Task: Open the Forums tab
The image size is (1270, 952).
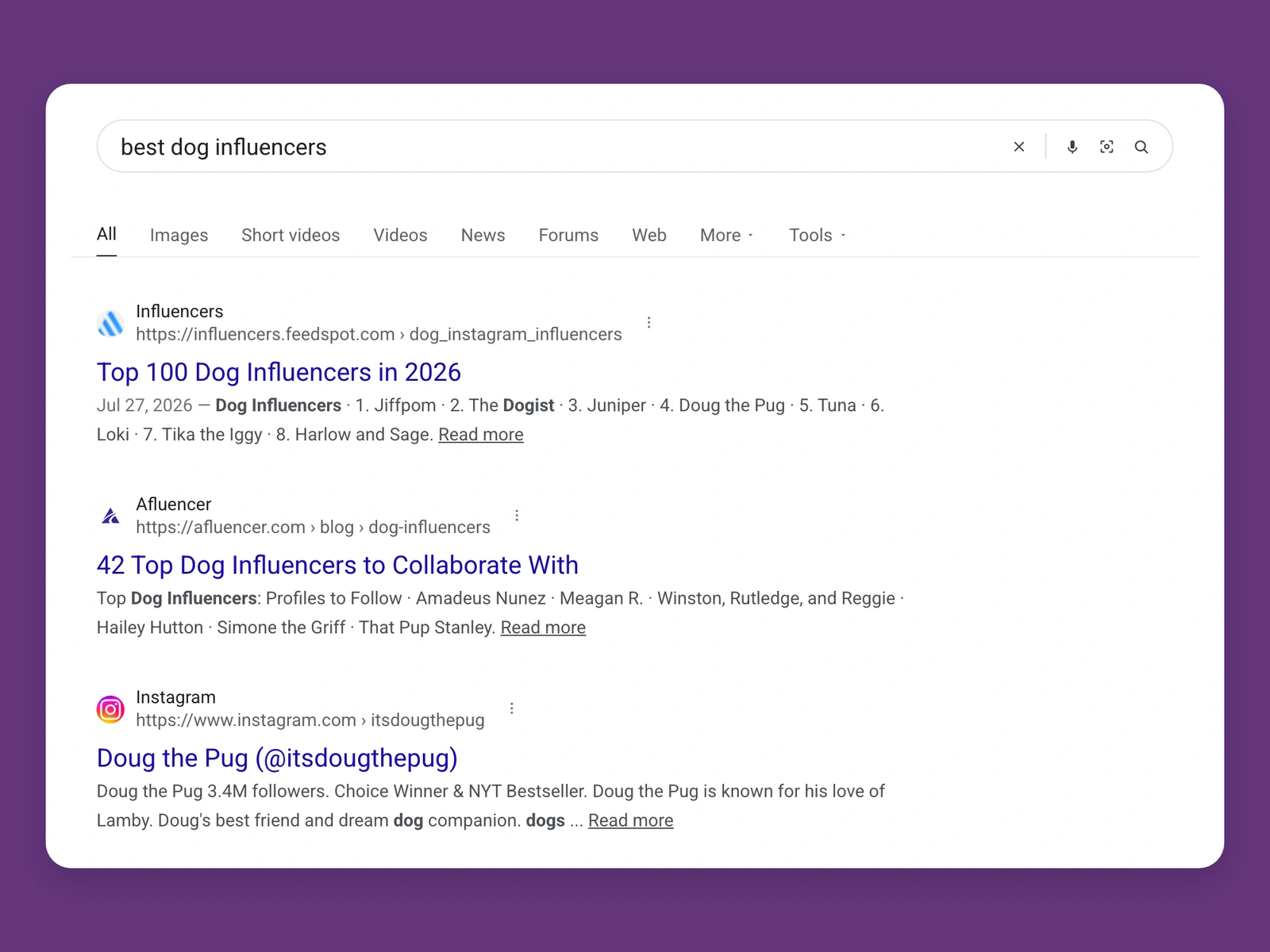Action: (x=568, y=235)
